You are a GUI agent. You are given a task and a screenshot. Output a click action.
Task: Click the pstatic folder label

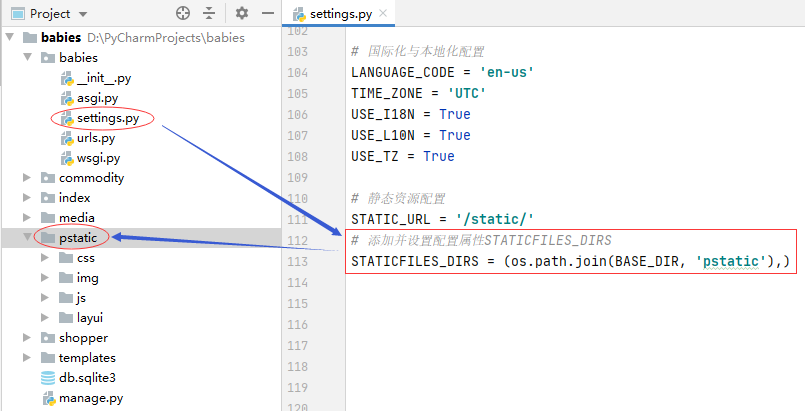tap(78, 238)
